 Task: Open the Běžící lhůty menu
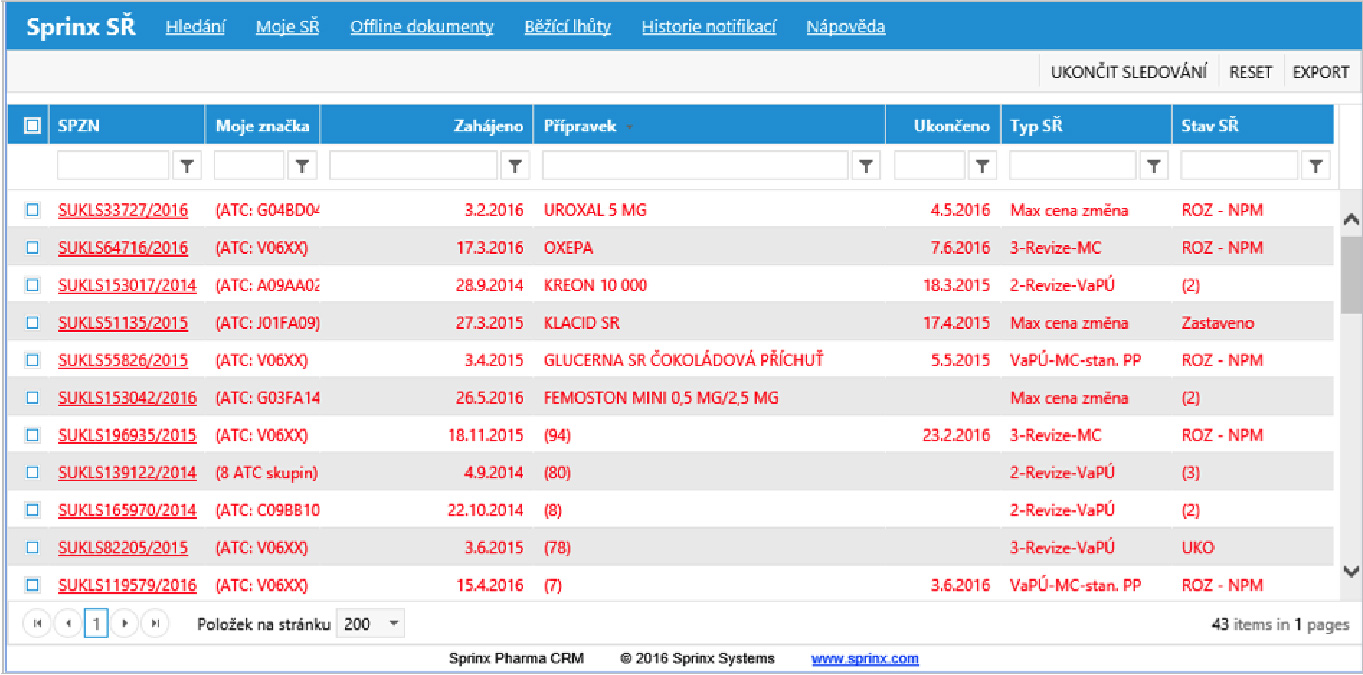(x=567, y=27)
